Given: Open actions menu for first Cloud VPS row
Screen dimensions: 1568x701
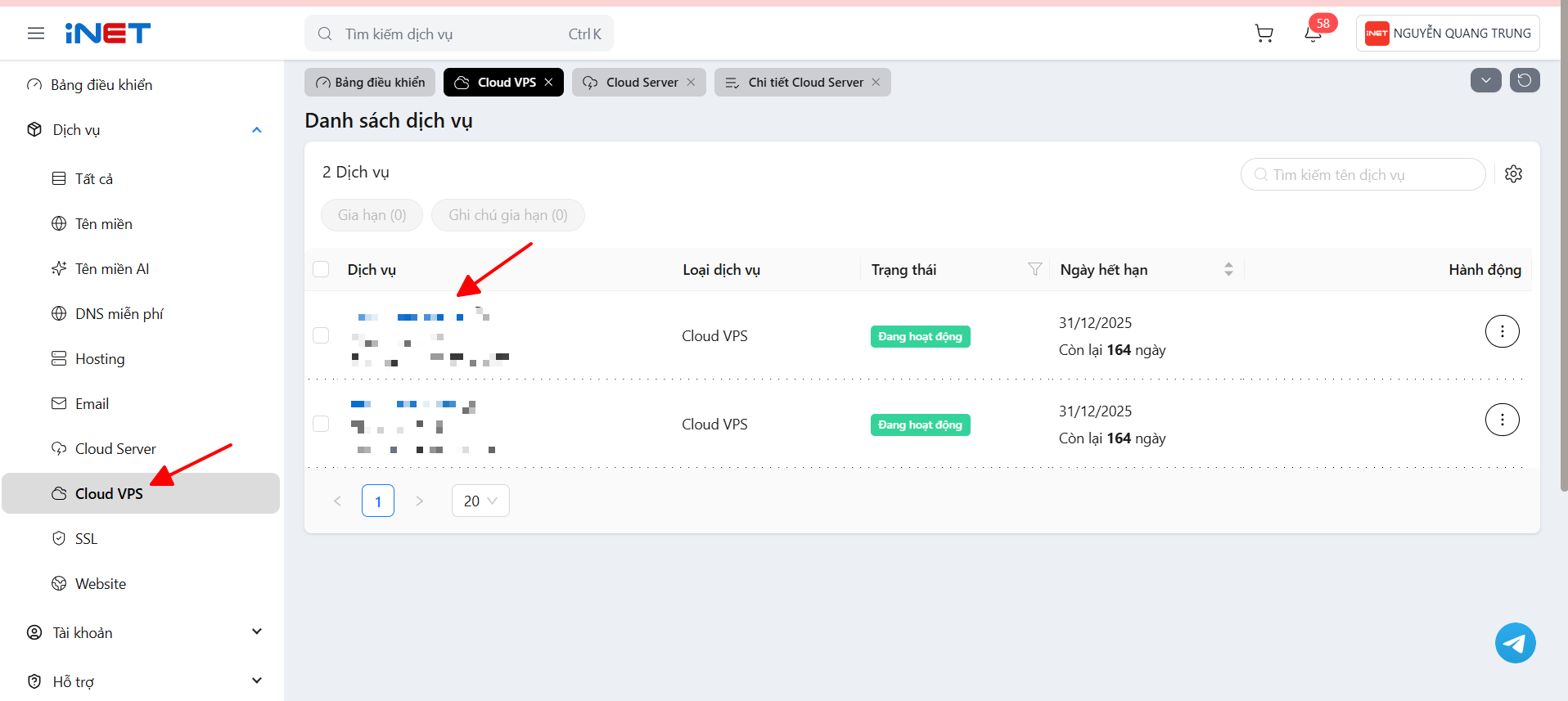Looking at the screenshot, I should [x=1503, y=331].
